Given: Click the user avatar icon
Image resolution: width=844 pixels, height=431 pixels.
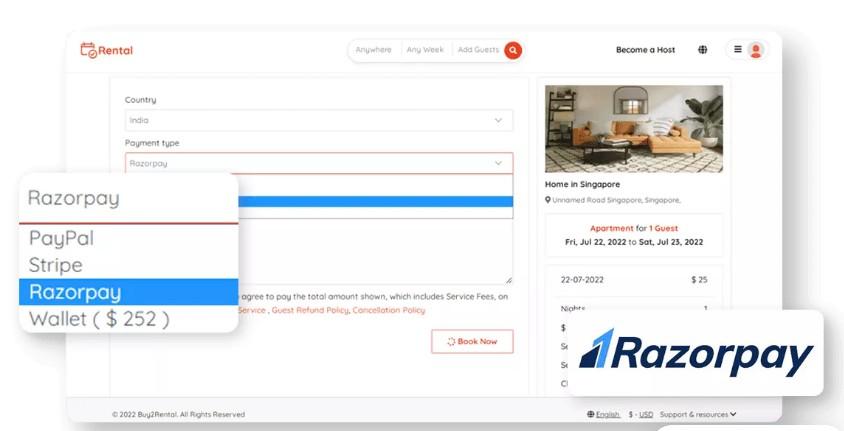Looking at the screenshot, I should pyautogui.click(x=756, y=50).
